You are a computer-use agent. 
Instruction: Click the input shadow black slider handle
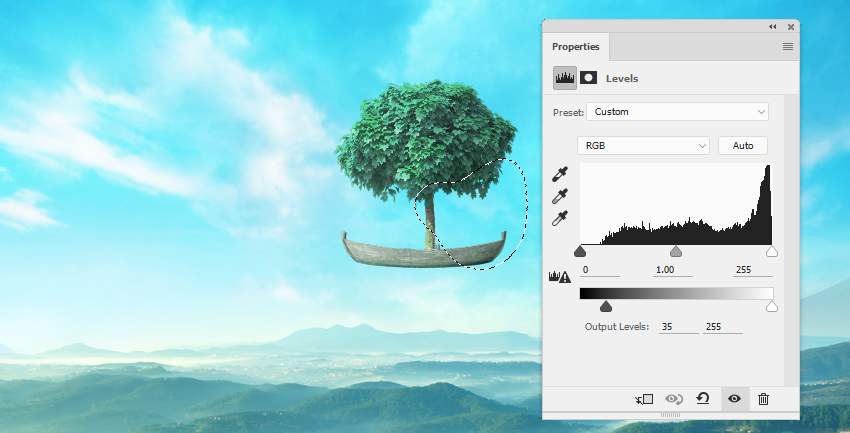coord(580,251)
